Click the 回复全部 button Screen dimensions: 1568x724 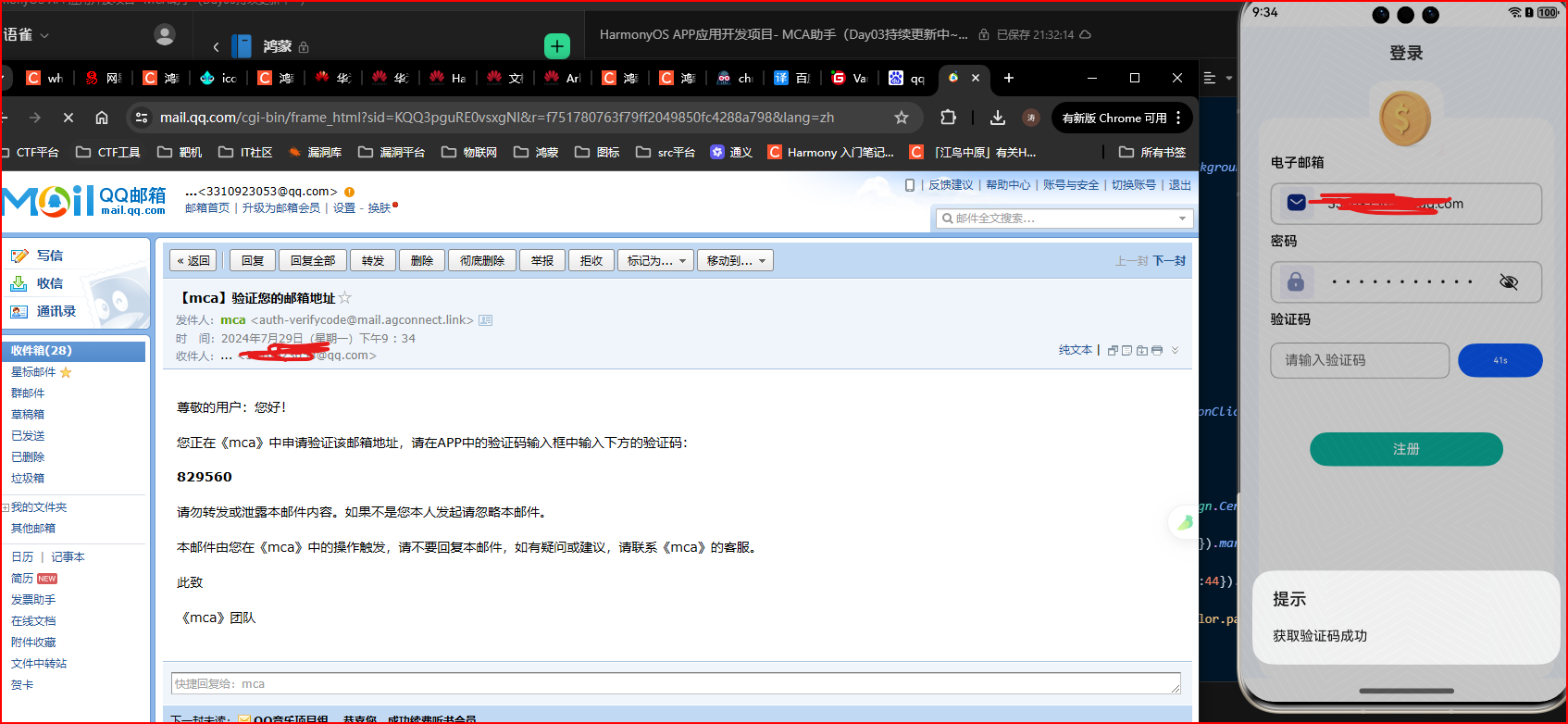click(x=313, y=261)
